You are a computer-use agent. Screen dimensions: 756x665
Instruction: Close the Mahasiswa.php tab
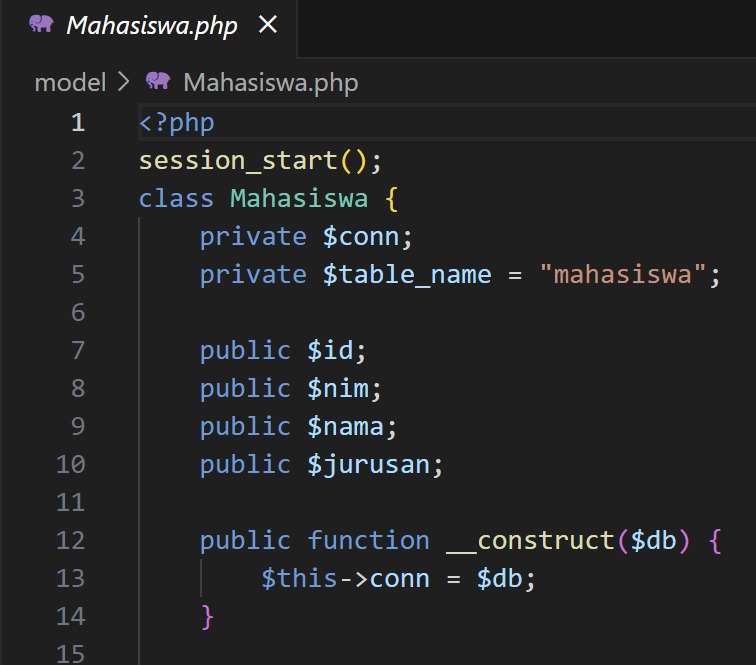[268, 25]
